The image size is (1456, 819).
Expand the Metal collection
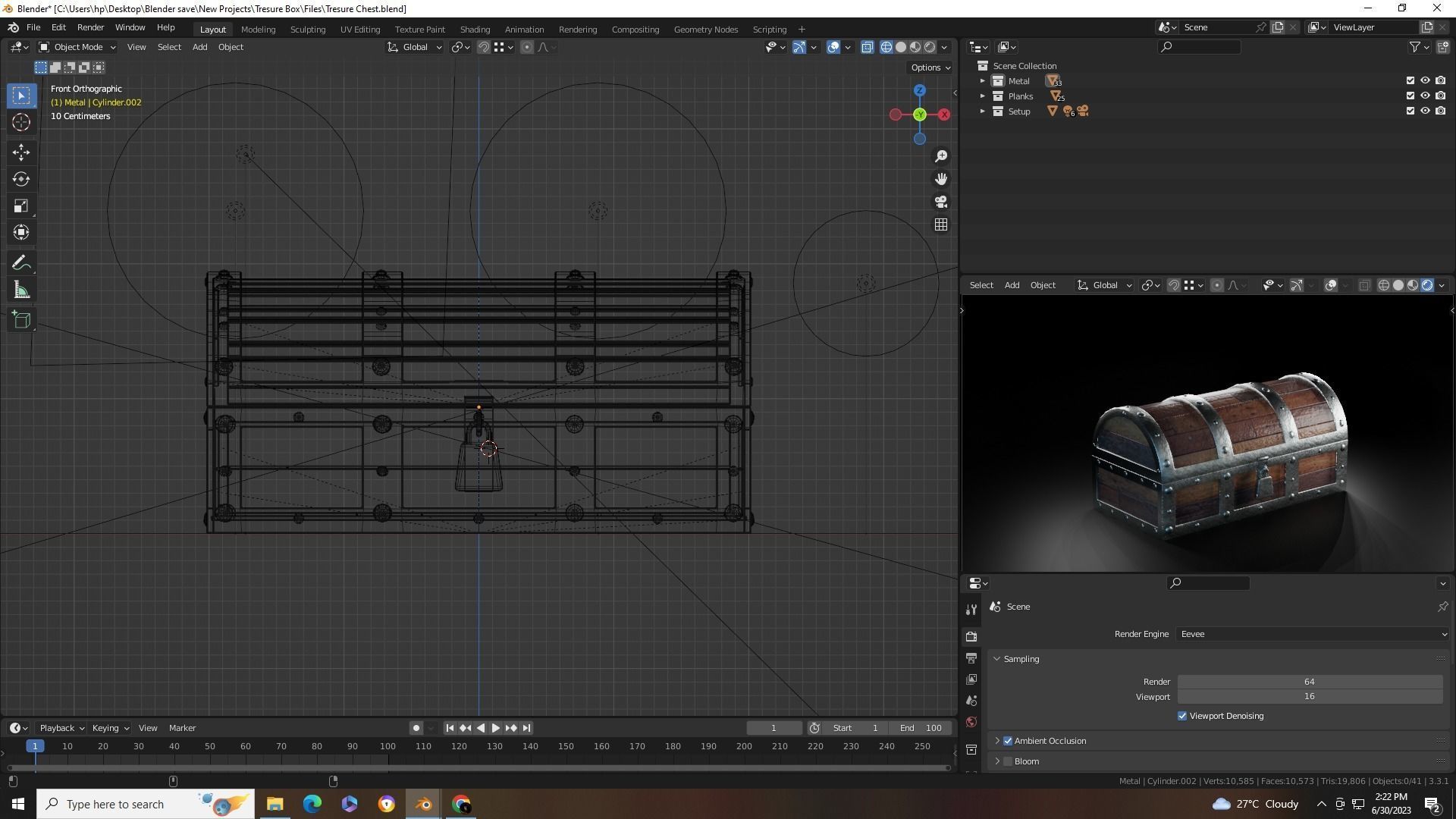983,80
